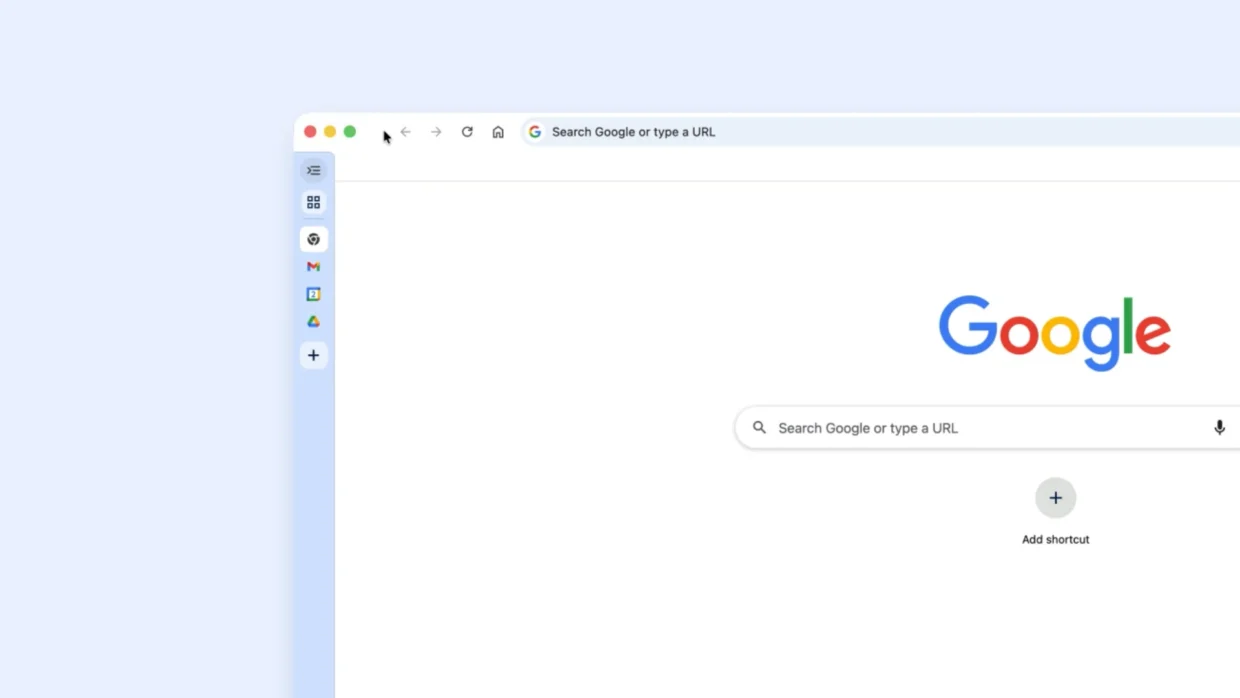The image size is (1240, 698).
Task: Open Google Calendar from the sidebar
Action: (313, 293)
